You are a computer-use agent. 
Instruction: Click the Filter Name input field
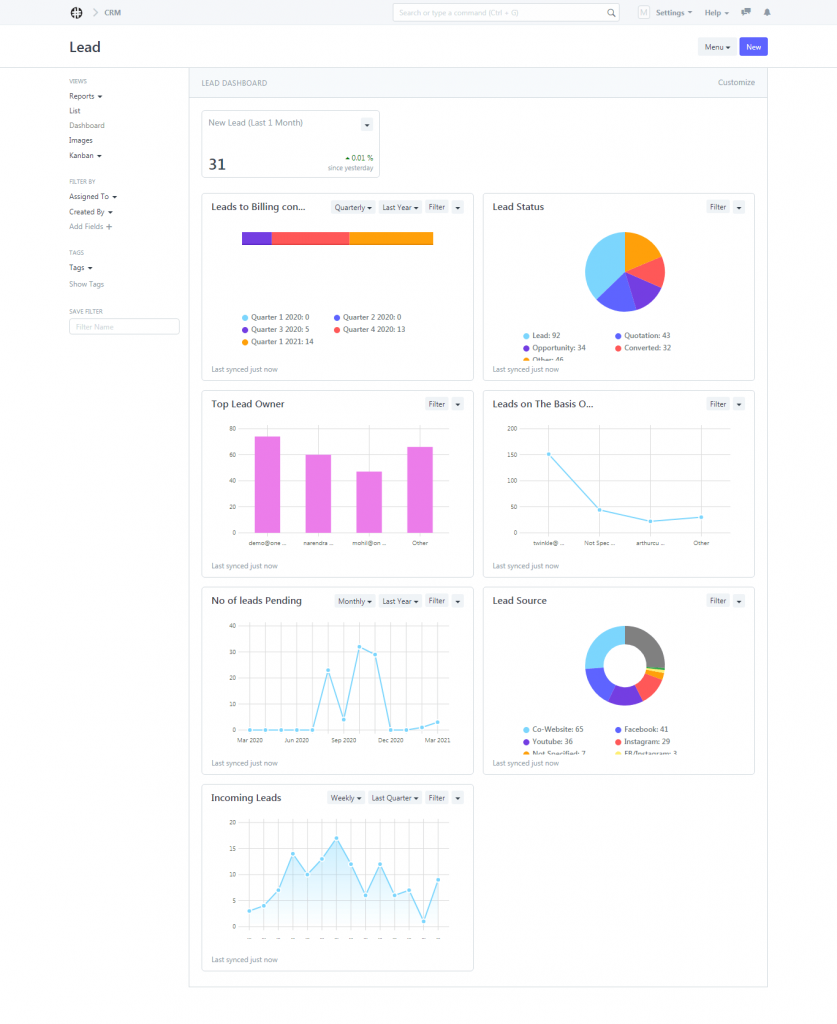click(124, 326)
